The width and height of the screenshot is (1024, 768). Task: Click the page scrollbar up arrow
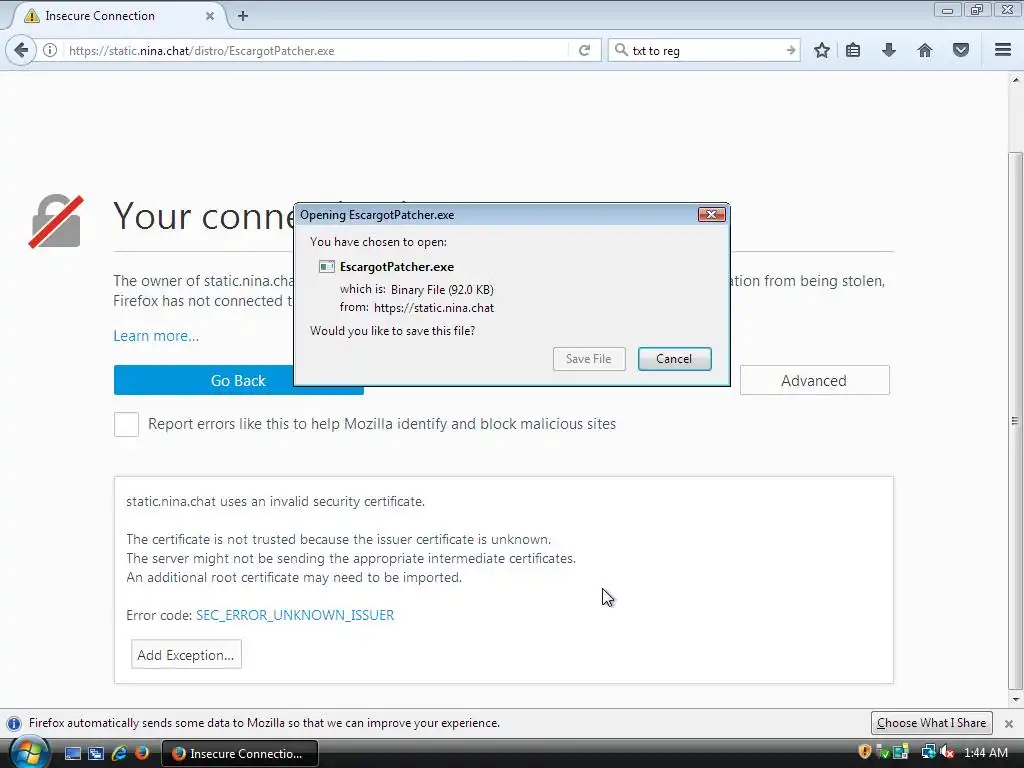(x=1015, y=80)
